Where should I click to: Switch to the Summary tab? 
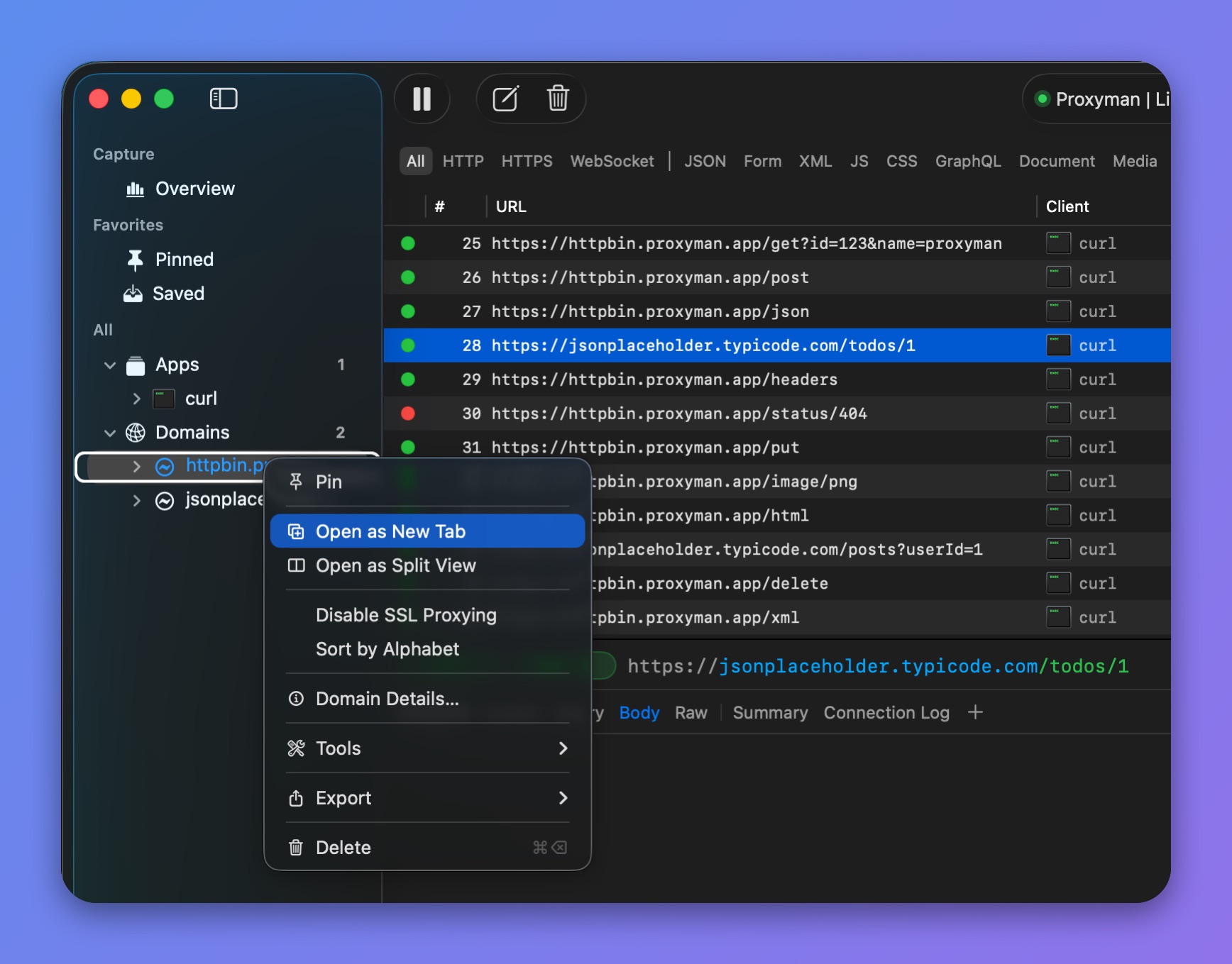click(770, 713)
